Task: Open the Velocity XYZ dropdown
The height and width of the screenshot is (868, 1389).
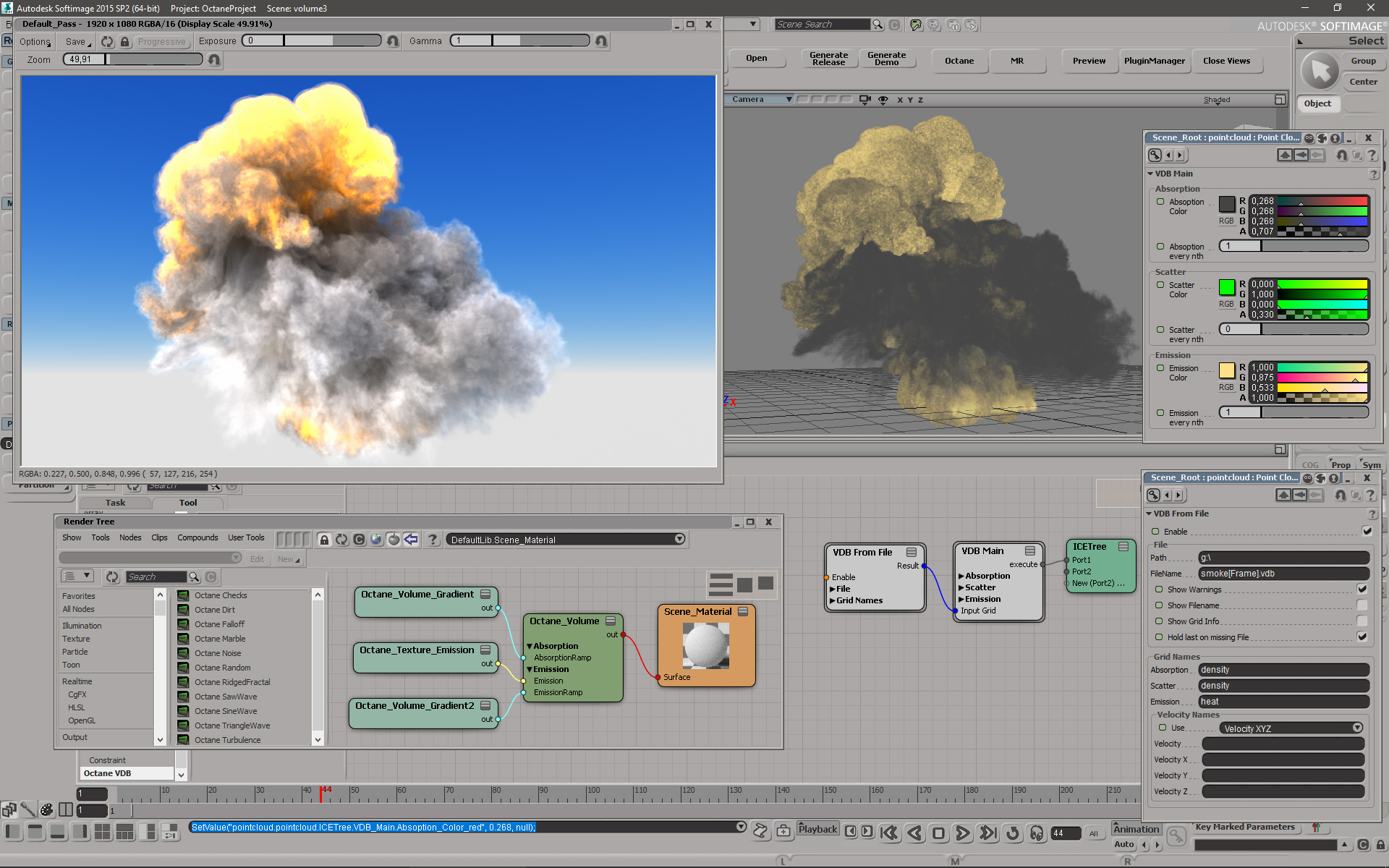Action: [x=1357, y=728]
